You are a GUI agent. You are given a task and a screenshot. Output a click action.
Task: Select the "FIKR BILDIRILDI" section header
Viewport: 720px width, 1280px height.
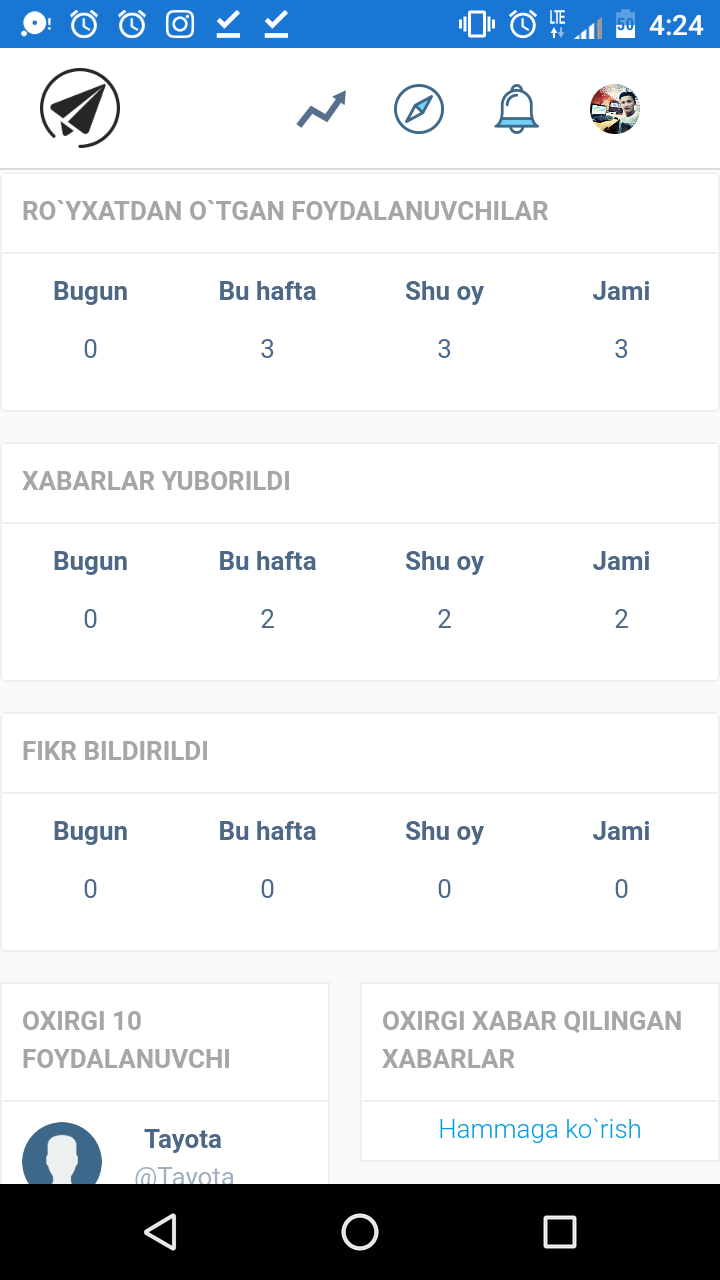pos(115,751)
